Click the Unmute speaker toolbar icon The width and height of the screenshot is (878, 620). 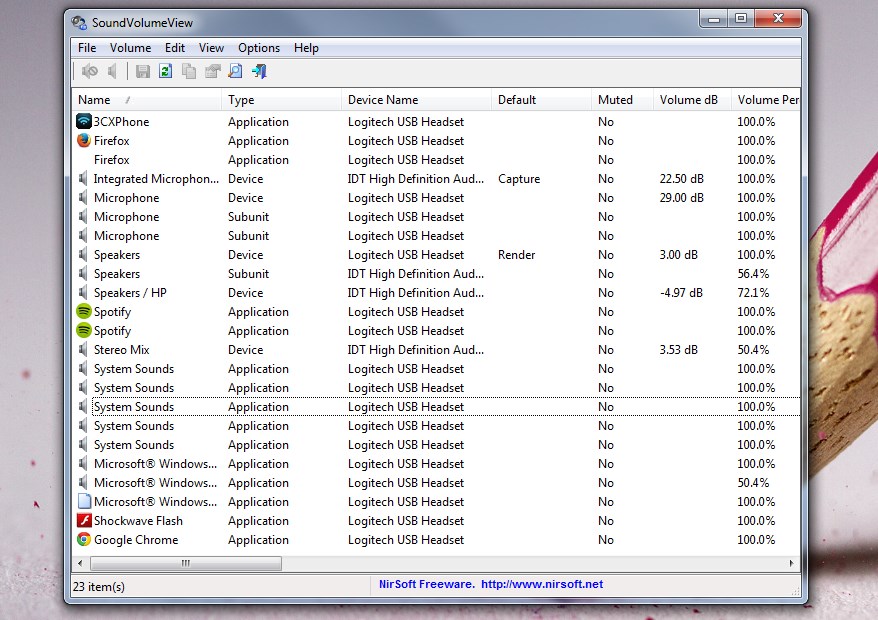113,71
